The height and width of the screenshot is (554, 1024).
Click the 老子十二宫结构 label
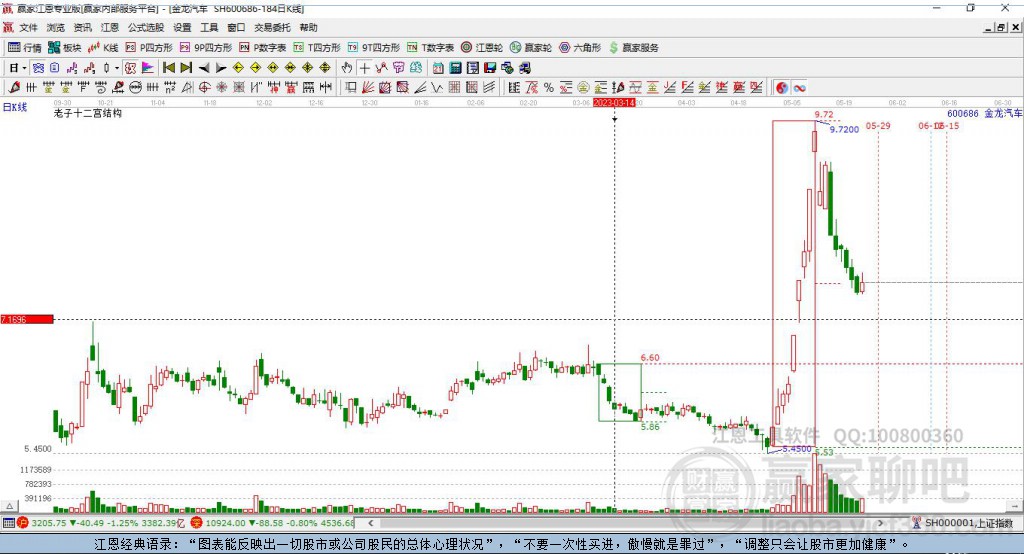pos(88,113)
